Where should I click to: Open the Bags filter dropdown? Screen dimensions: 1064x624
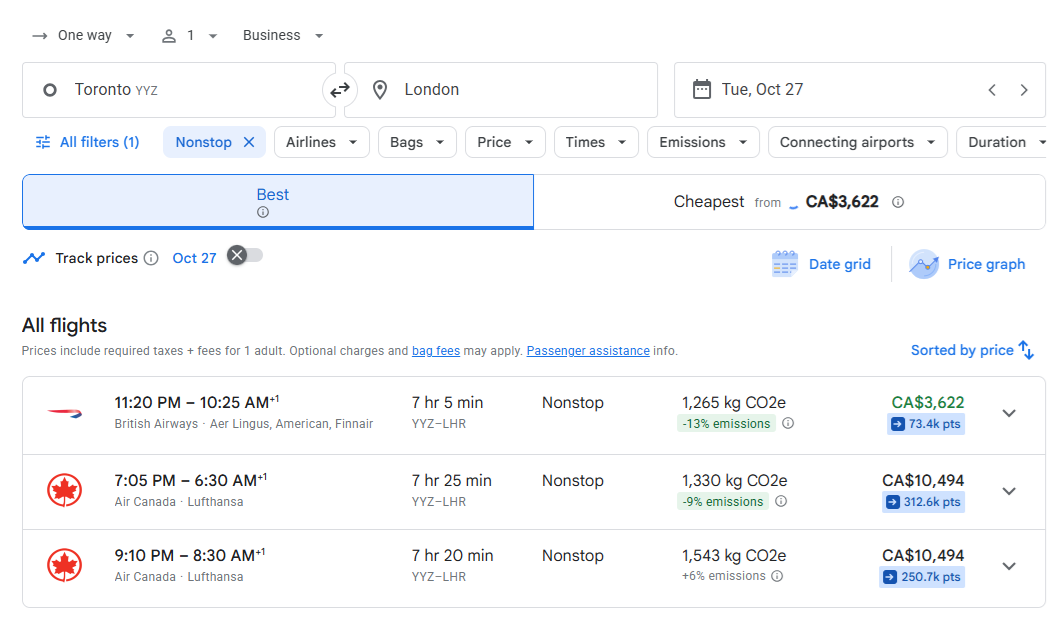click(417, 142)
